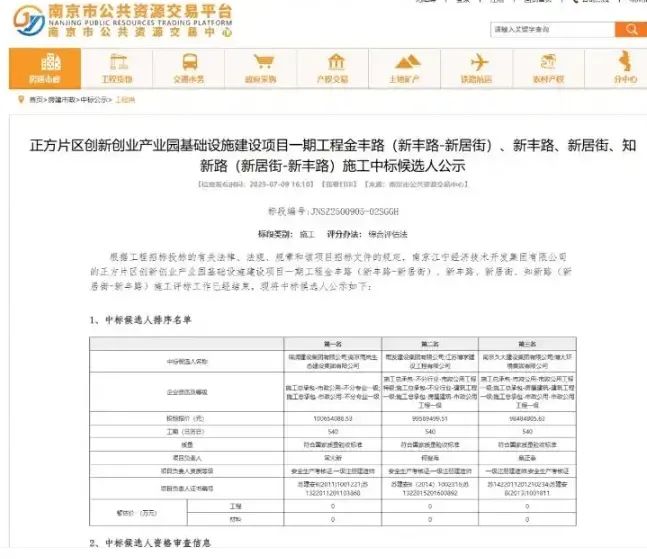Click the 项目负责人 row label
This screenshot has height=559, width=647.
click(x=187, y=458)
